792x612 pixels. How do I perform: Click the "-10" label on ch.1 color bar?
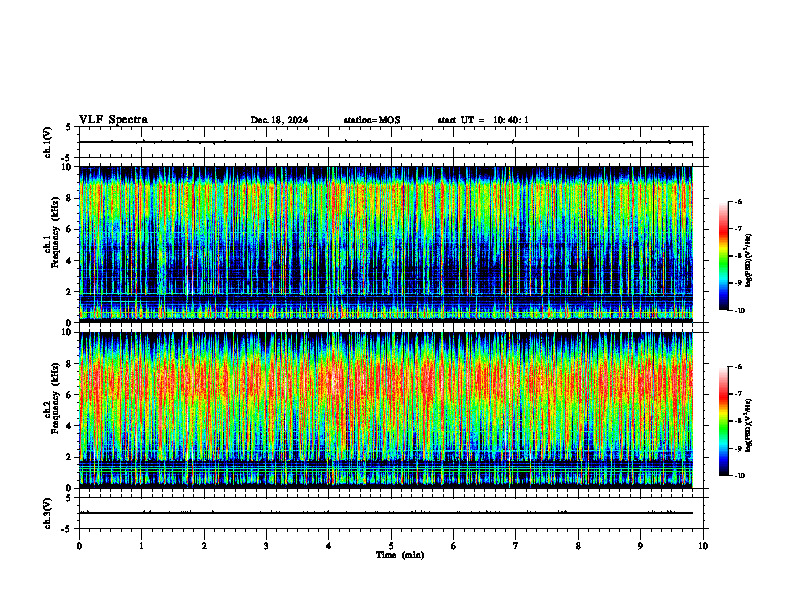point(740,311)
